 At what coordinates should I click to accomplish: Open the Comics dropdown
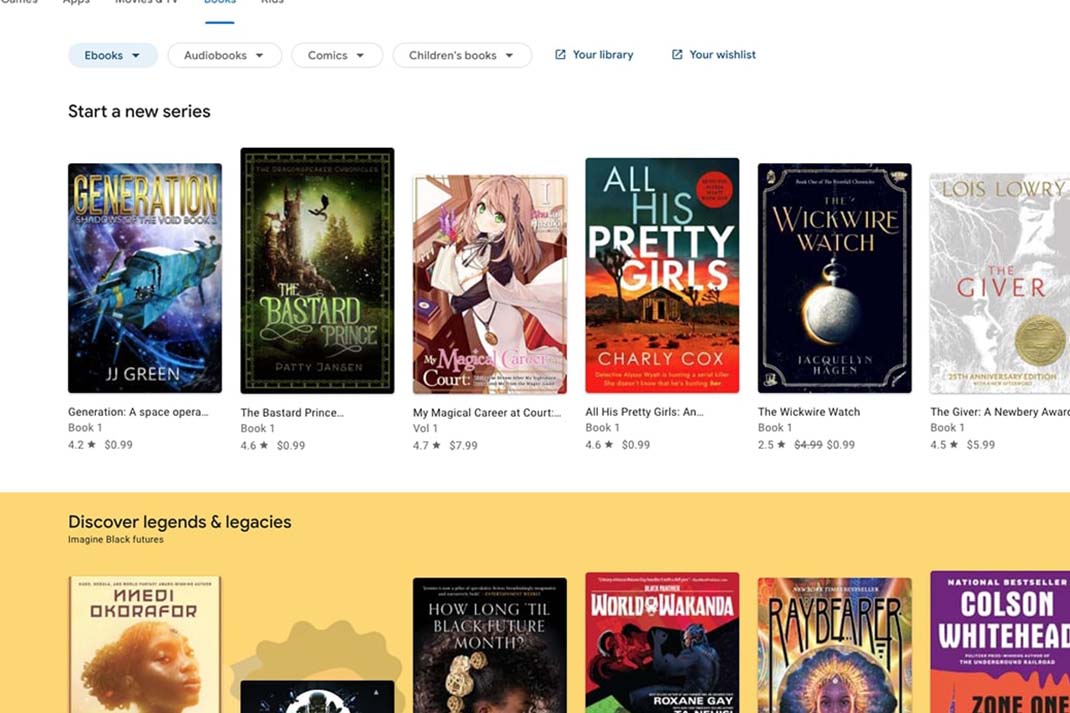(336, 55)
